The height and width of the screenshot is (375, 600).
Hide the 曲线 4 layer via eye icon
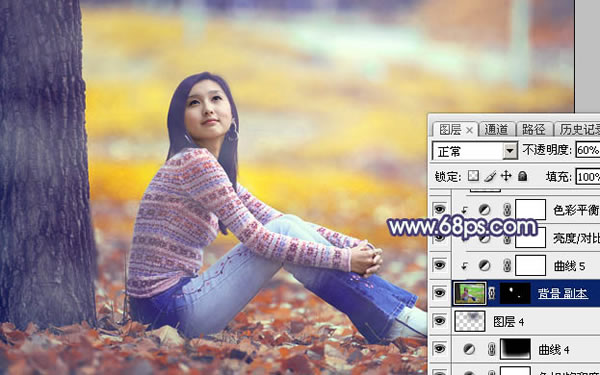click(x=439, y=349)
